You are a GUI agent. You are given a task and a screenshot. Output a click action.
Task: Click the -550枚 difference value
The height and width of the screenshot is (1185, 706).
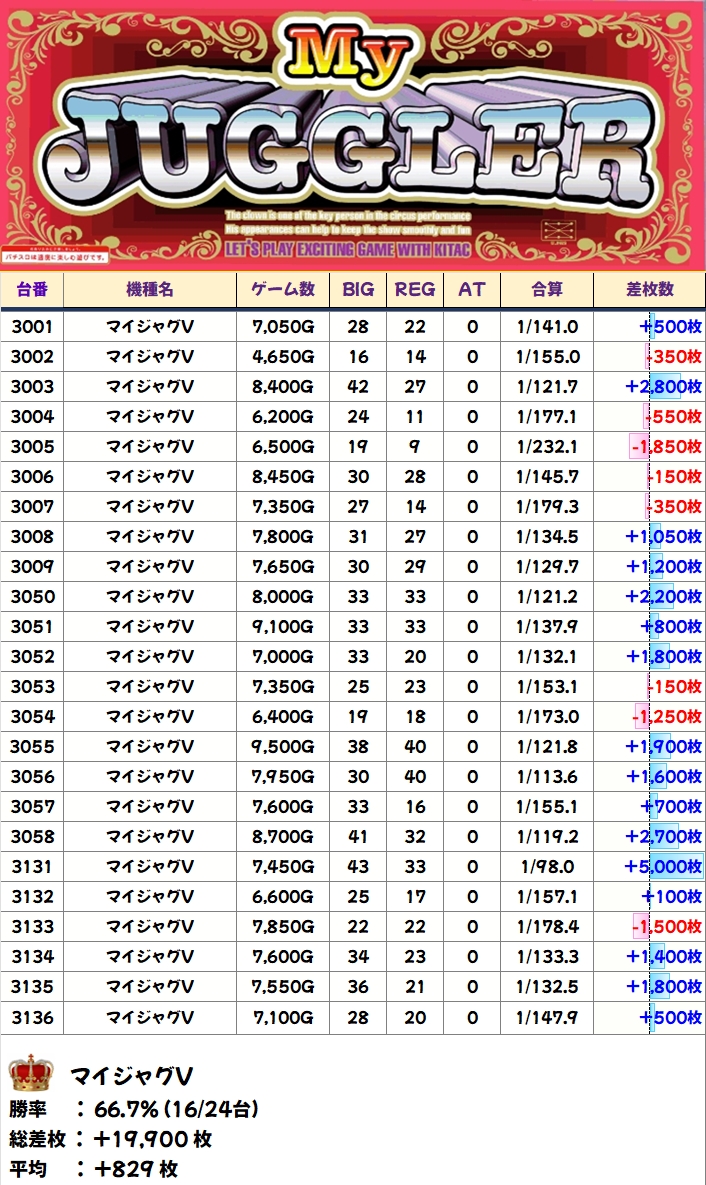point(673,416)
